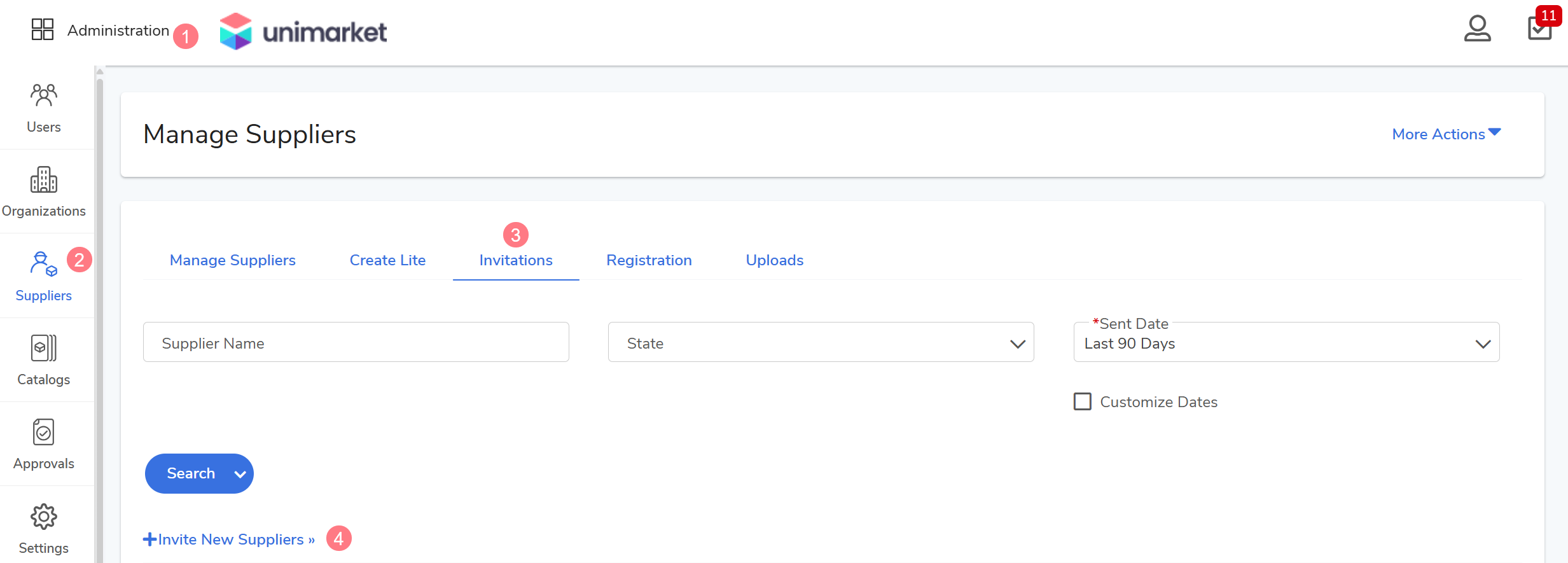This screenshot has height=563, width=1568.
Task: Click the user profile icon
Action: 1477,29
